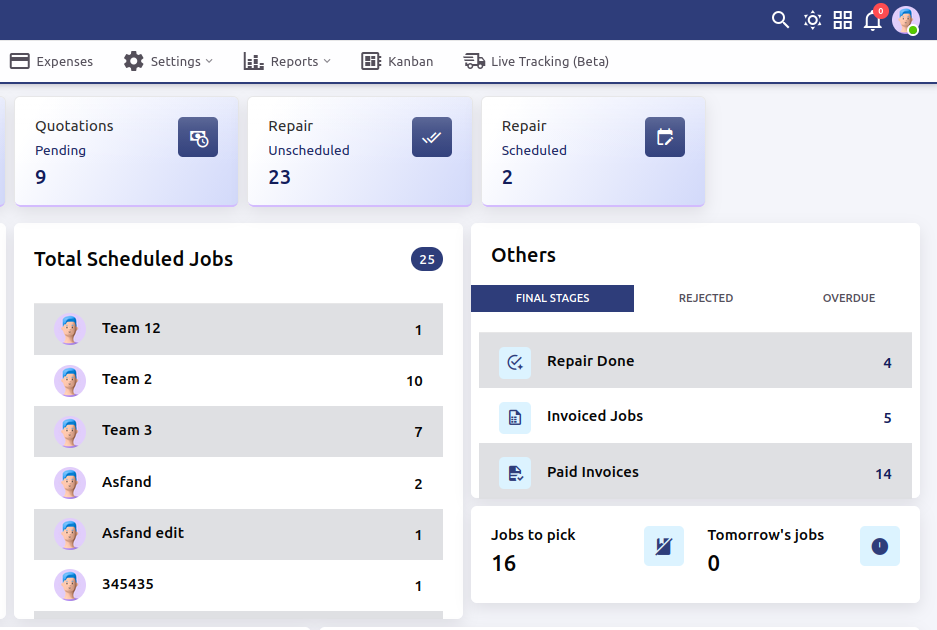Screen dimensions: 937x630
Task: Click the Repair Scheduled forward icon
Action: 665,137
